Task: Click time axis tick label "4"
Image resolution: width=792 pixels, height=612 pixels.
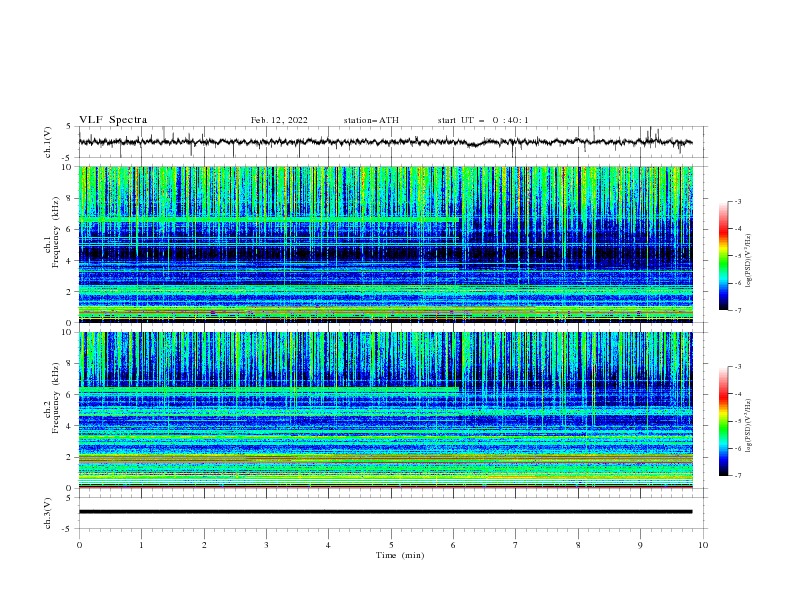Action: (x=328, y=545)
